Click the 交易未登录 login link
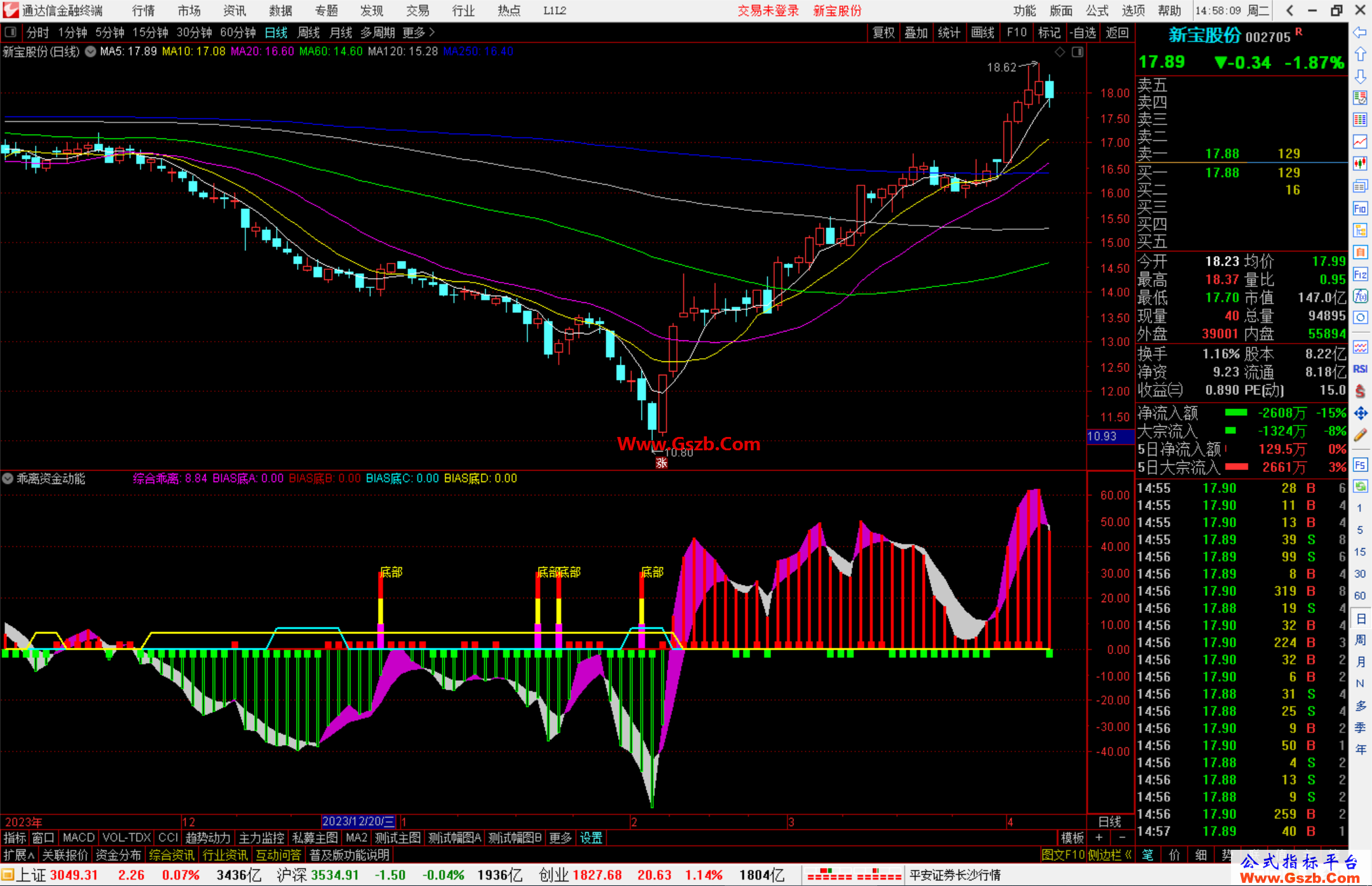 pos(768,11)
